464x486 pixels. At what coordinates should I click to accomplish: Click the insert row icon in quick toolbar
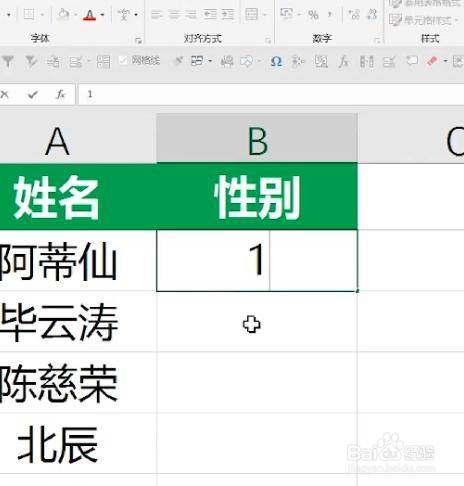(53, 62)
